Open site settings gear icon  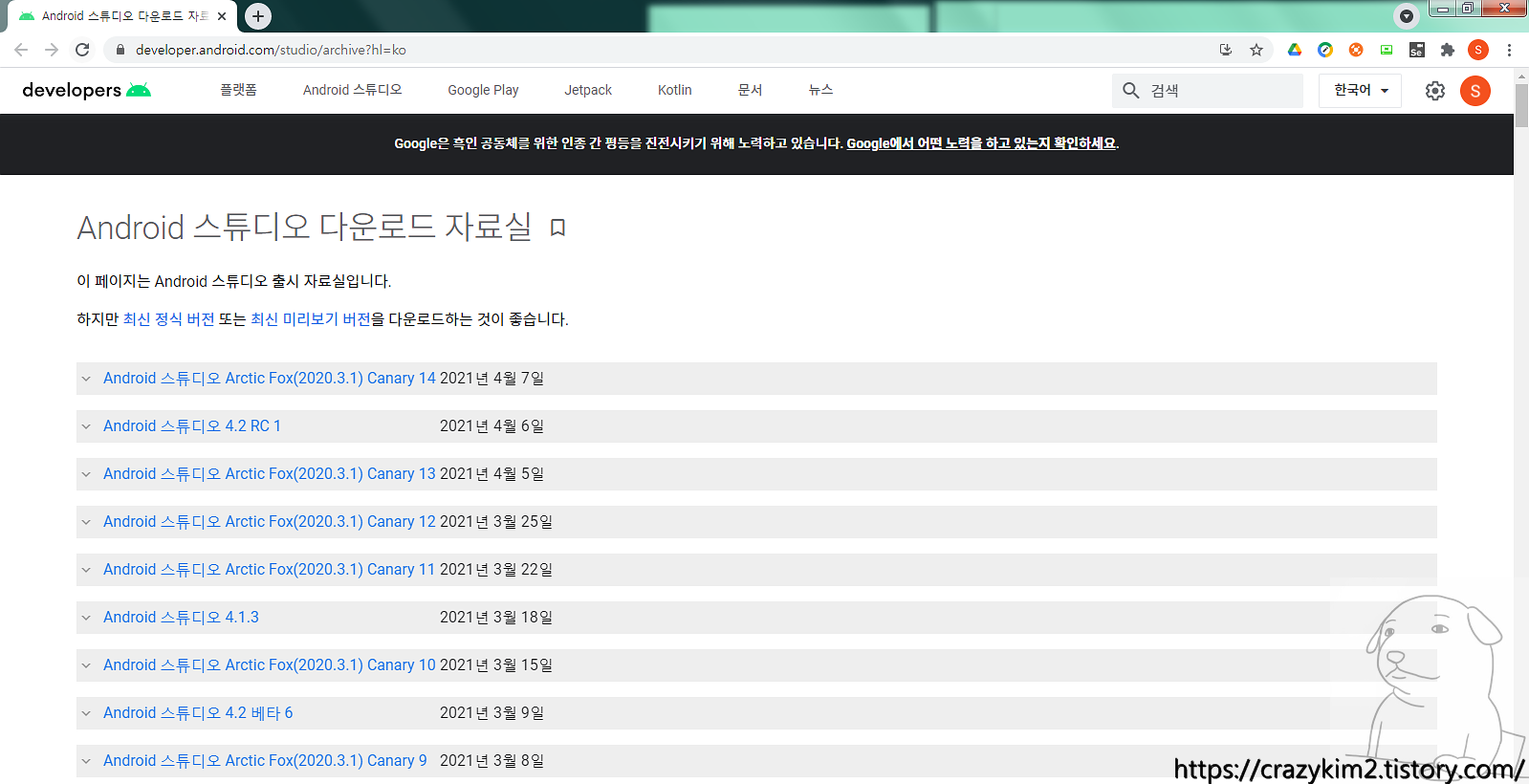[1435, 91]
